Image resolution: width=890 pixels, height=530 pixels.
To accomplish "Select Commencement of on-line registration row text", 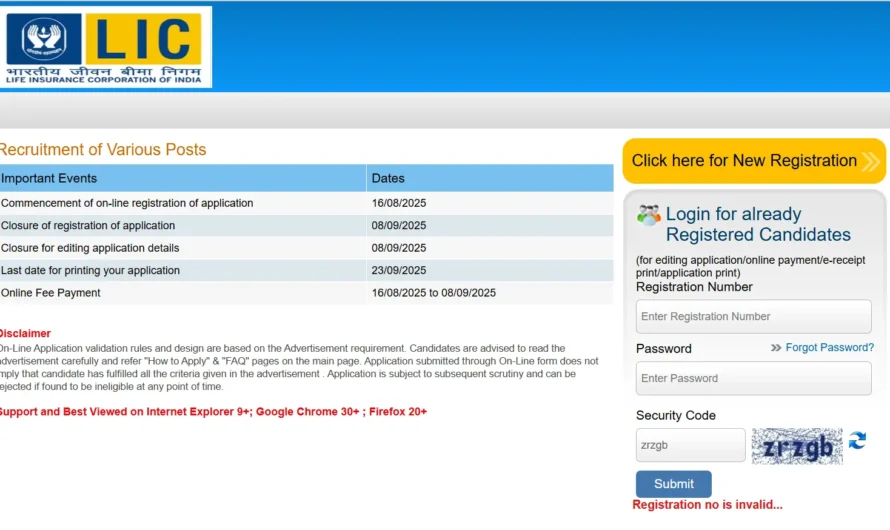I will pyautogui.click(x=127, y=203).
